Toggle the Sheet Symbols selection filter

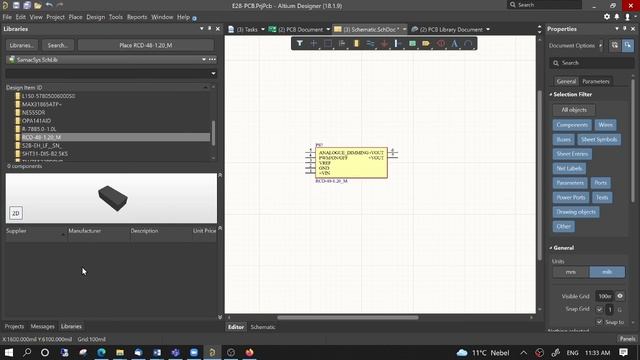pos(599,140)
